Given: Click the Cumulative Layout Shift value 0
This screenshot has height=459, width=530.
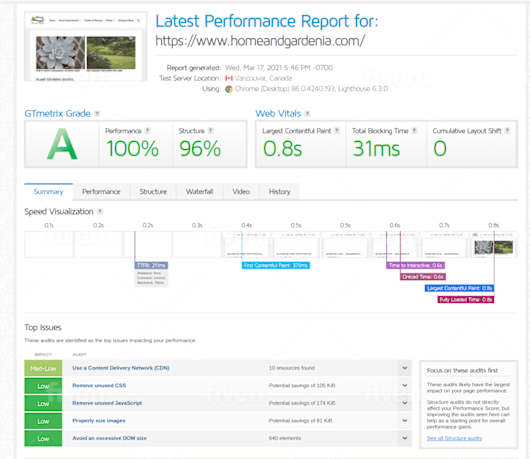Looking at the screenshot, I should coord(440,149).
